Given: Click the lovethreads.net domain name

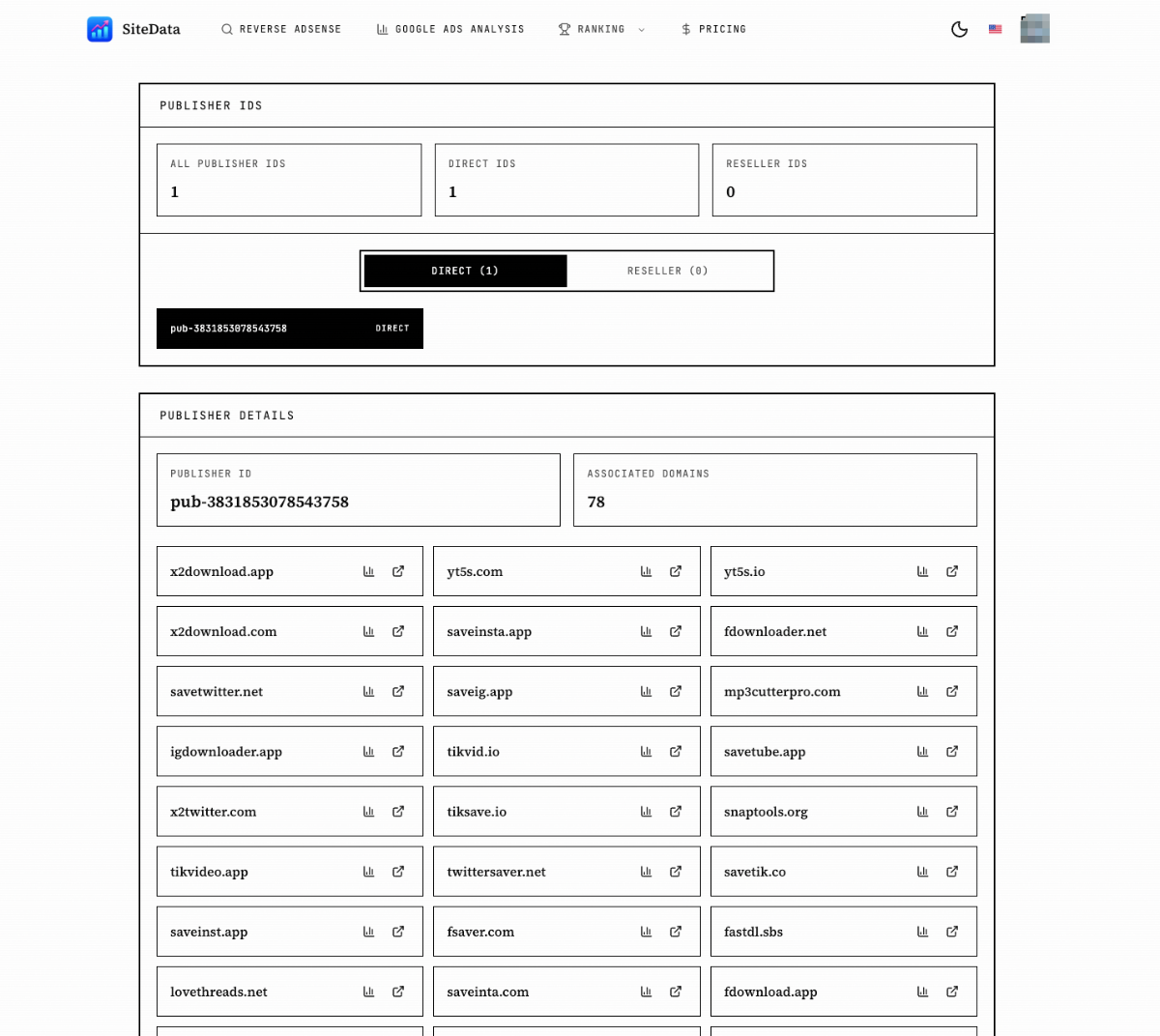Looking at the screenshot, I should 218,992.
